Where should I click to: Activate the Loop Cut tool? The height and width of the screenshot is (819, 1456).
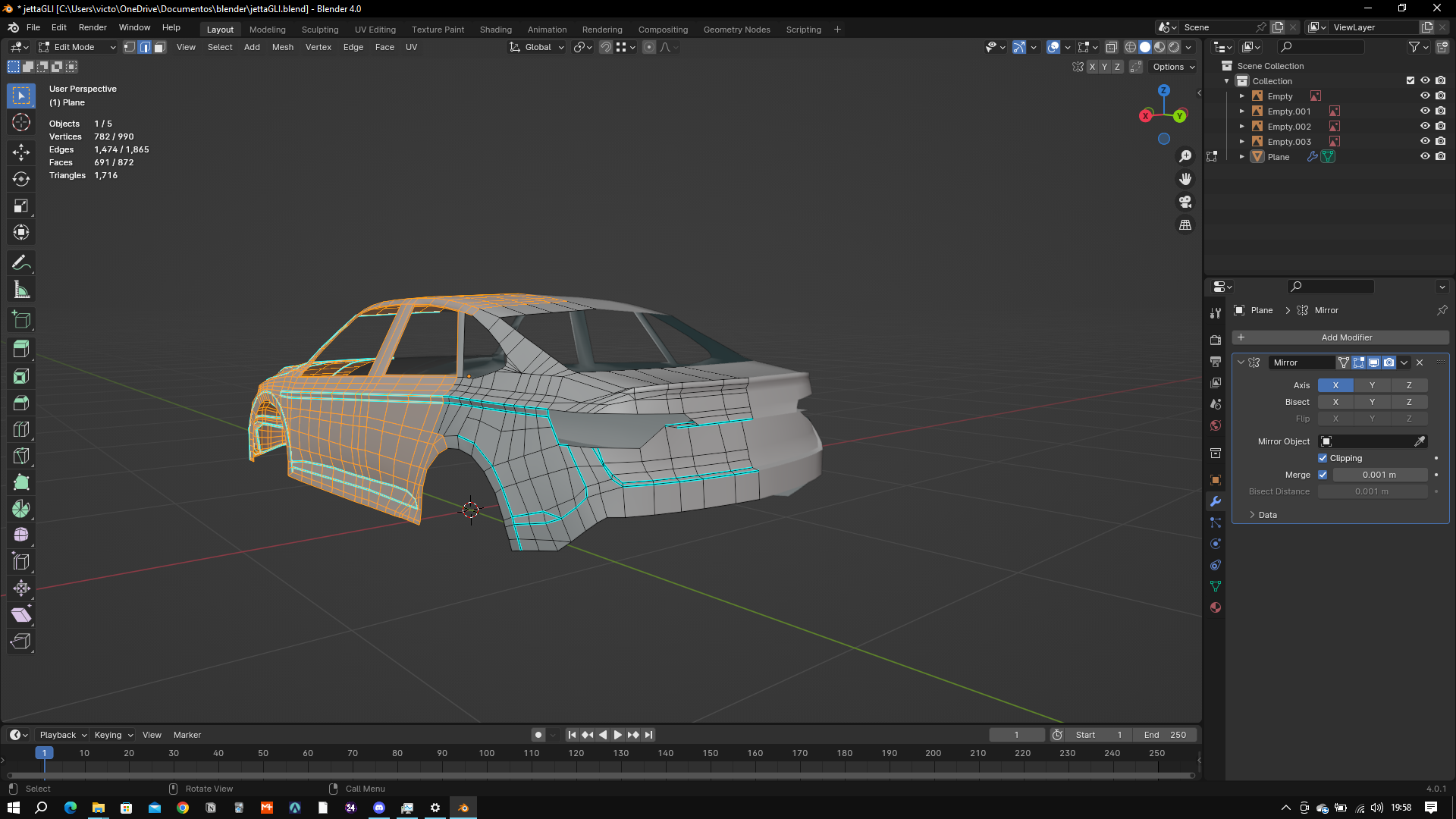coord(21,429)
